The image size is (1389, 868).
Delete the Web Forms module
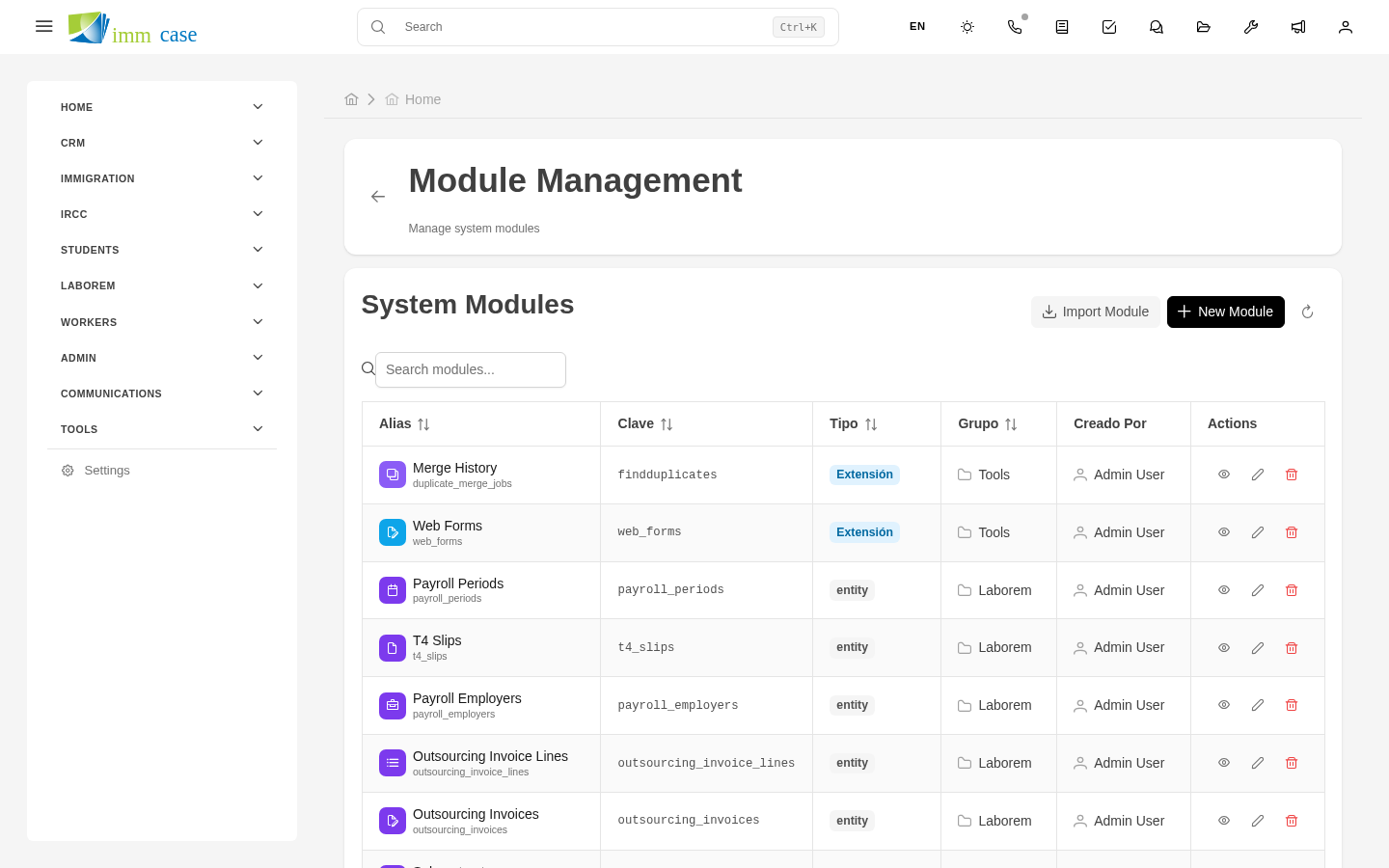(x=1292, y=532)
